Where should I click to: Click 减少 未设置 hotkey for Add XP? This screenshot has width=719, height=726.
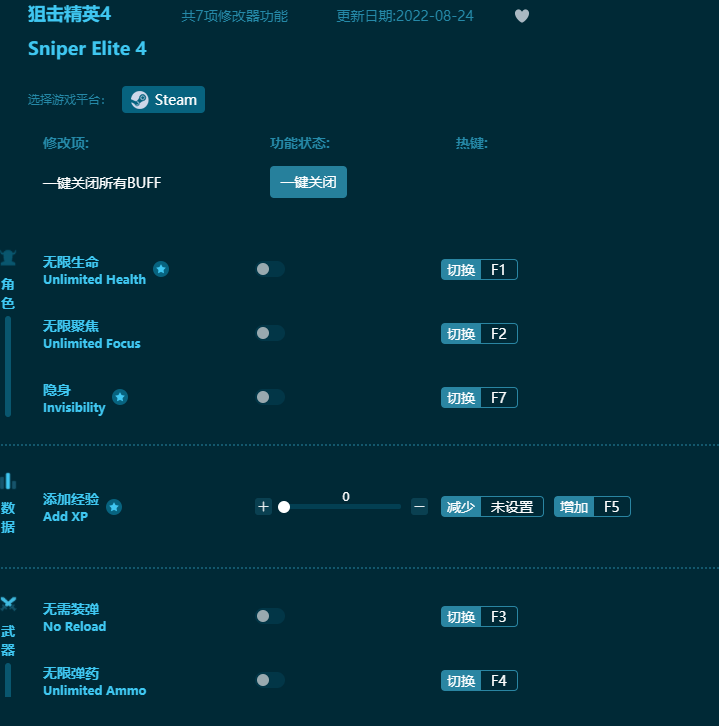(492, 507)
